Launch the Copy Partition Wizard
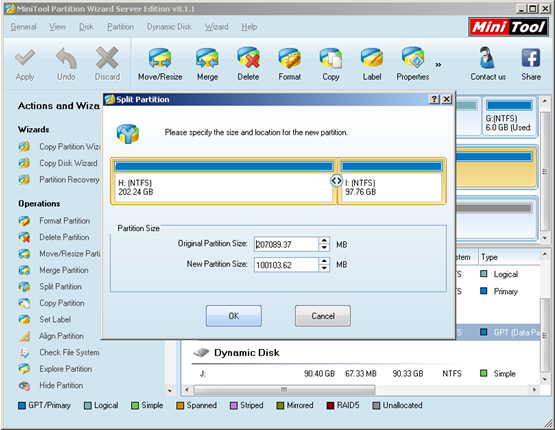The image size is (555, 430). coord(59,147)
